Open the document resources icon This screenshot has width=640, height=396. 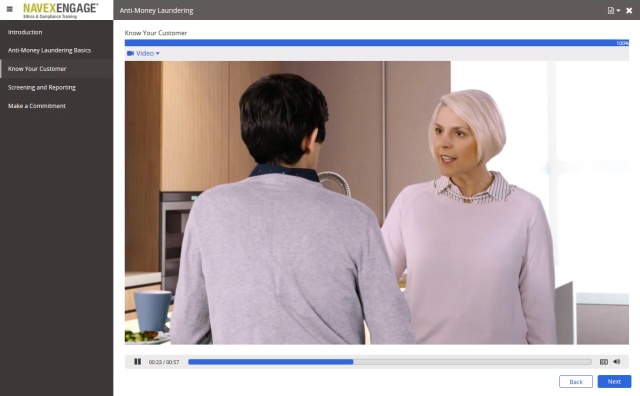(x=611, y=11)
